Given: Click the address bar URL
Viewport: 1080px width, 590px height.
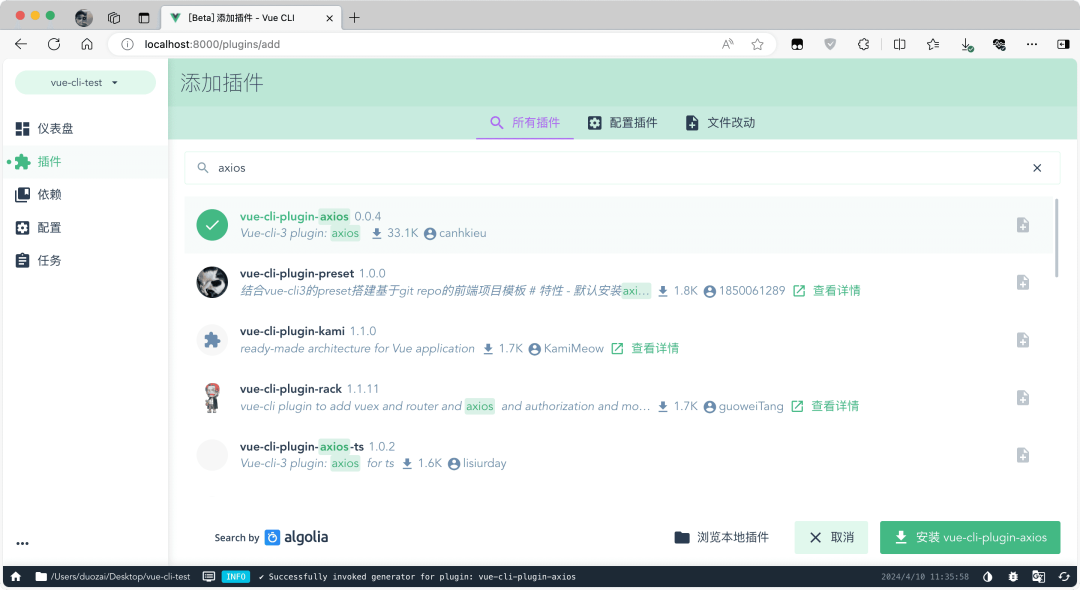Looking at the screenshot, I should [x=212, y=44].
